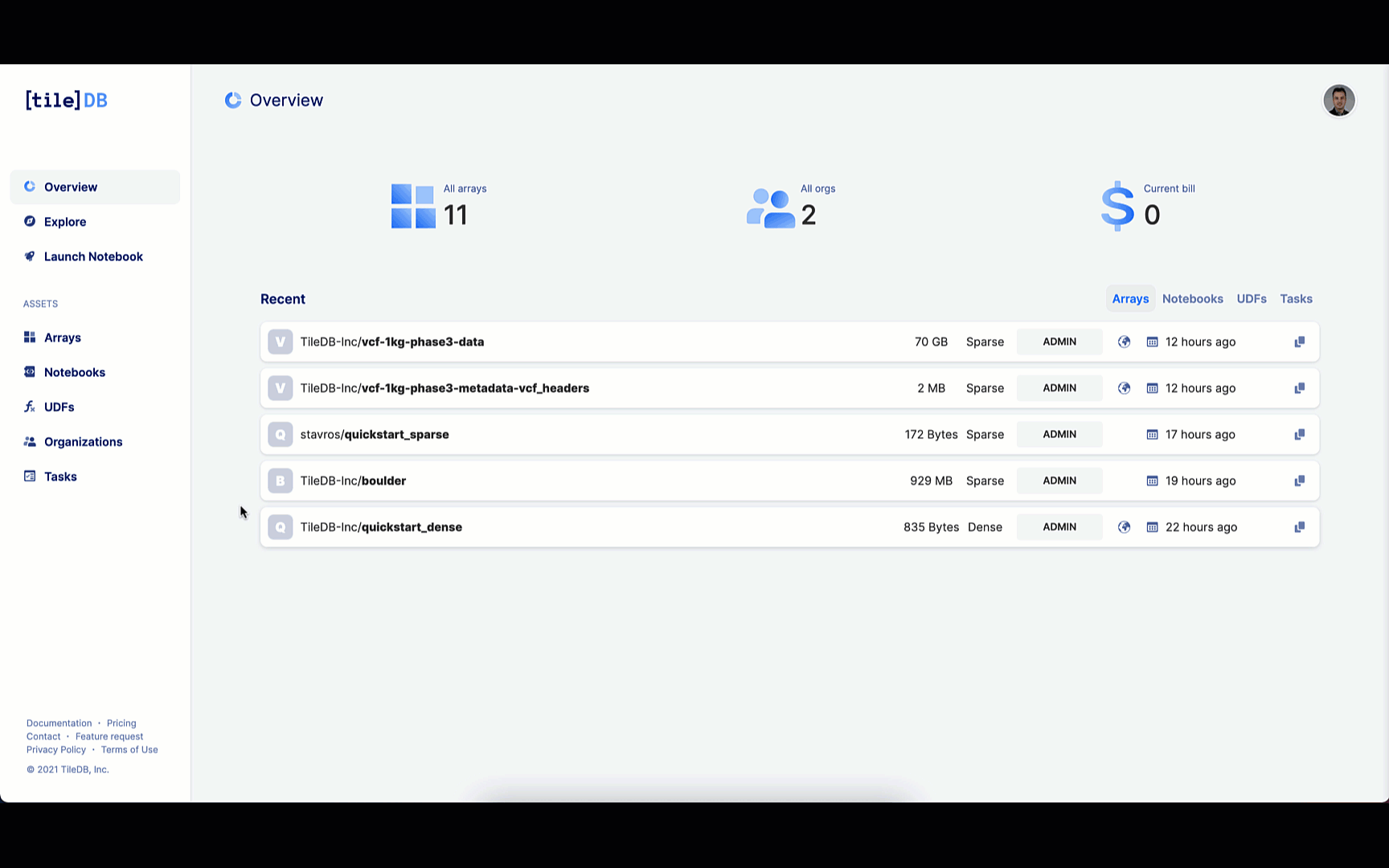Screen dimensions: 1389x868
Task: Go to Explore label in sidebar
Action: pos(65,222)
